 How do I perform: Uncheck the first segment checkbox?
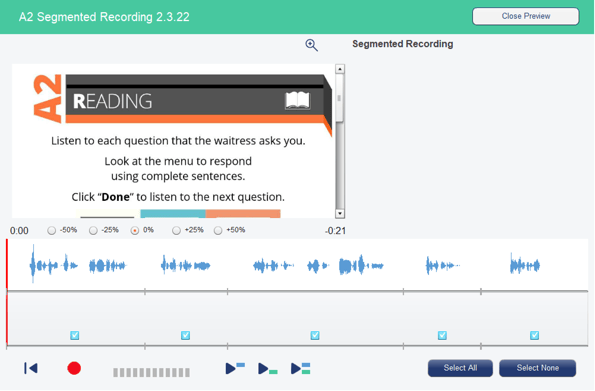pyautogui.click(x=75, y=335)
